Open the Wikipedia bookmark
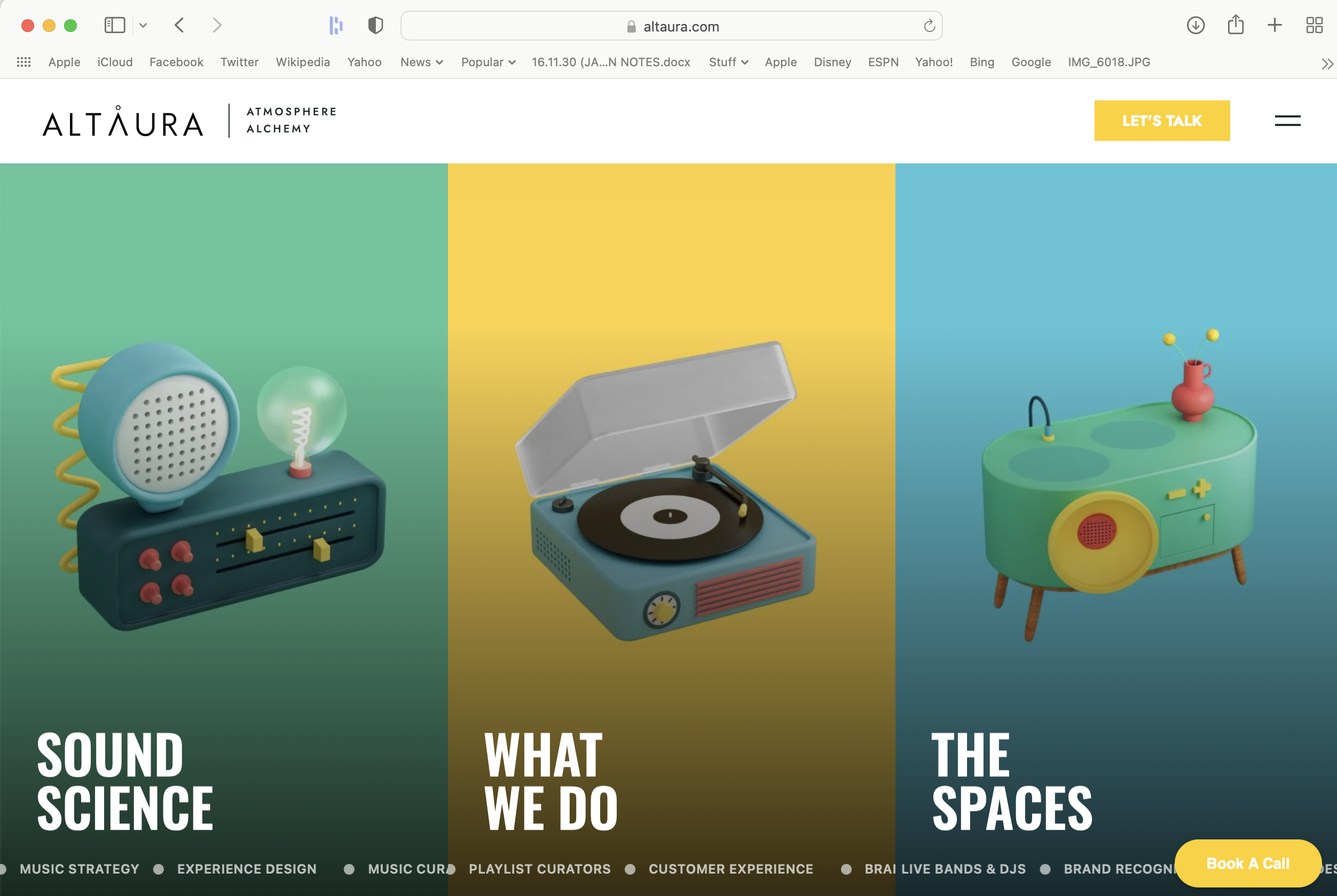1337x896 pixels. (303, 62)
